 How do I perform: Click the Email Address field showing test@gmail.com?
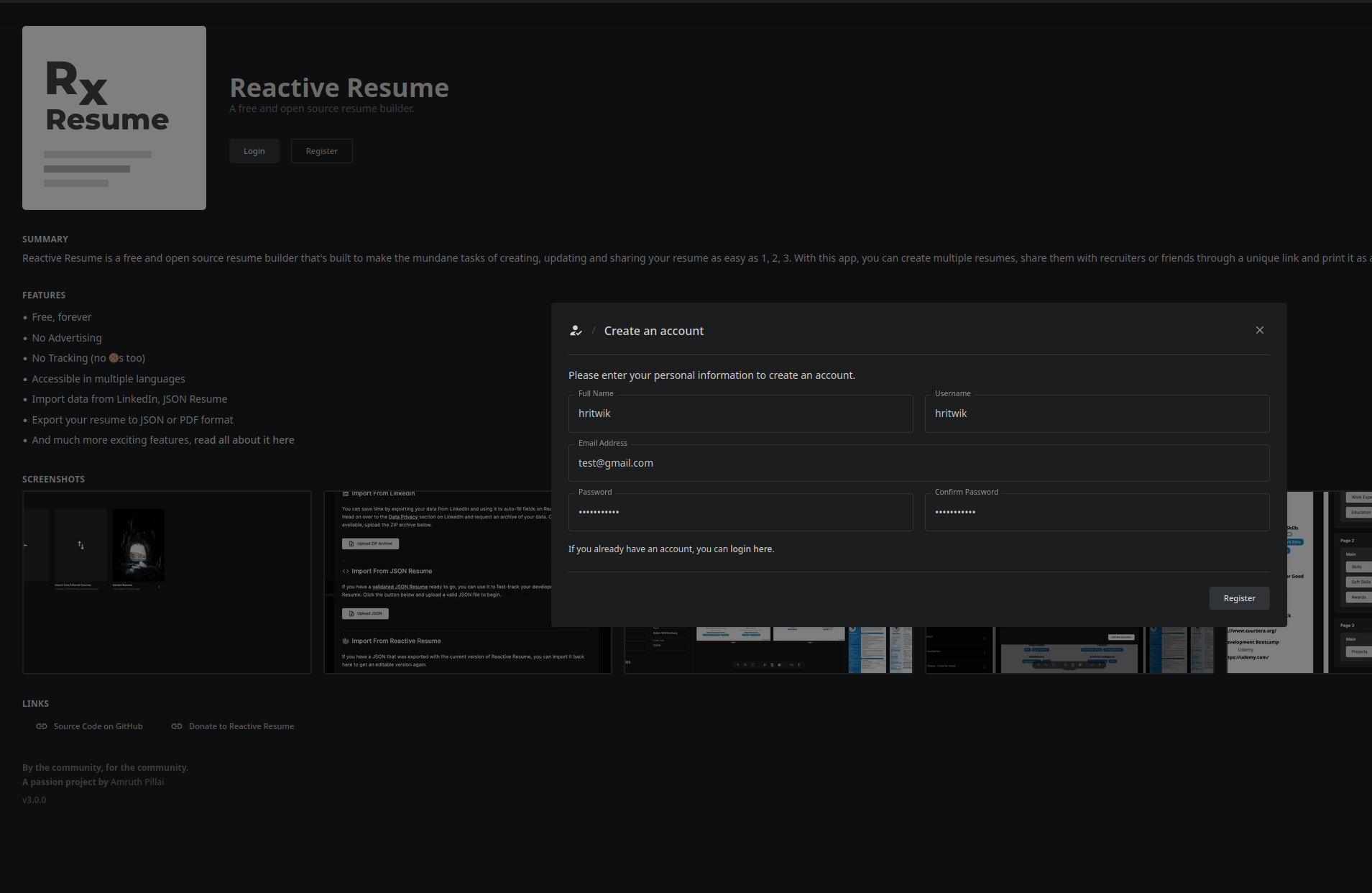coord(918,462)
